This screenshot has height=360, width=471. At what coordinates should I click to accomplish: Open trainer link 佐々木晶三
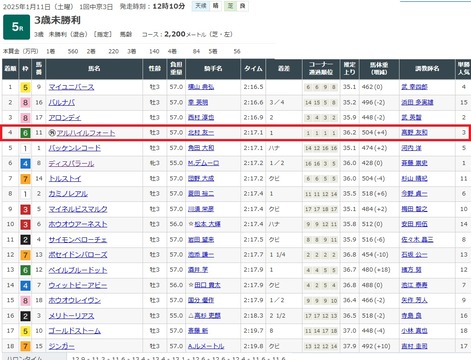tap(417, 240)
